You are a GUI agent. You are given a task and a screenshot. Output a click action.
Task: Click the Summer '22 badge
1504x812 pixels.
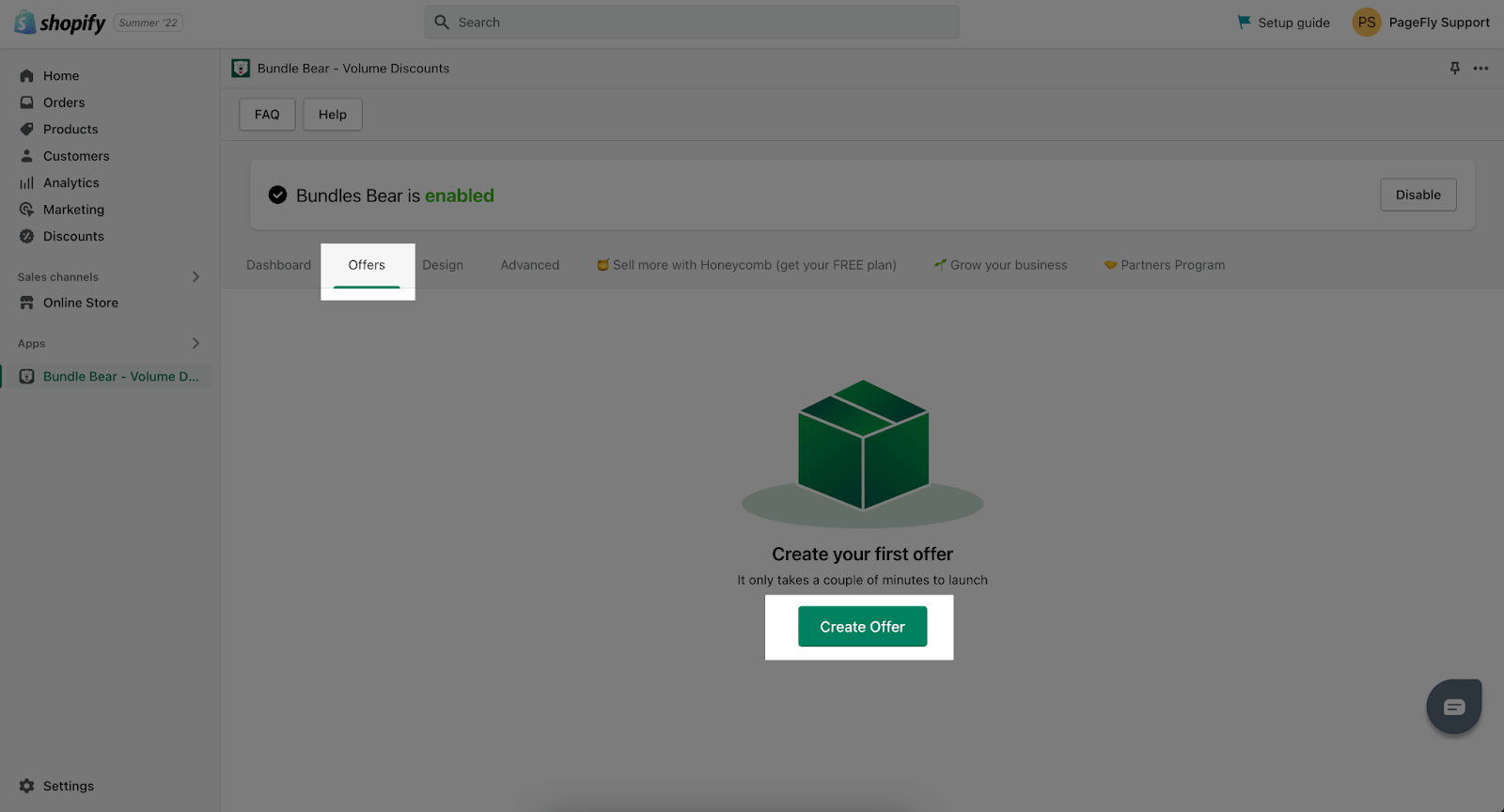click(149, 23)
